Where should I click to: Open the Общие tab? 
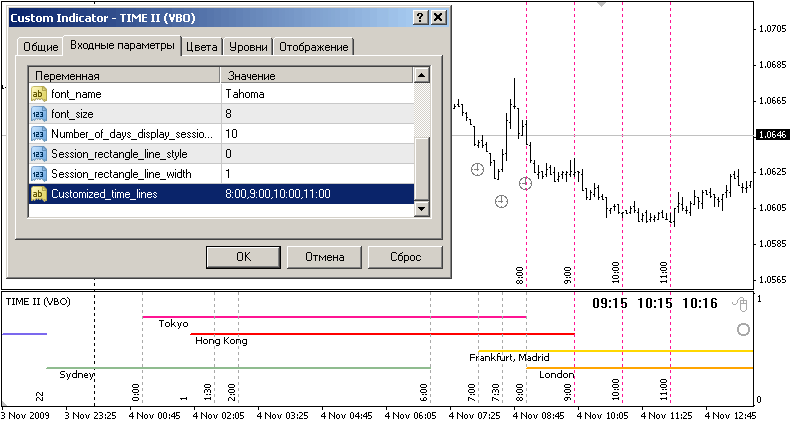coord(40,47)
